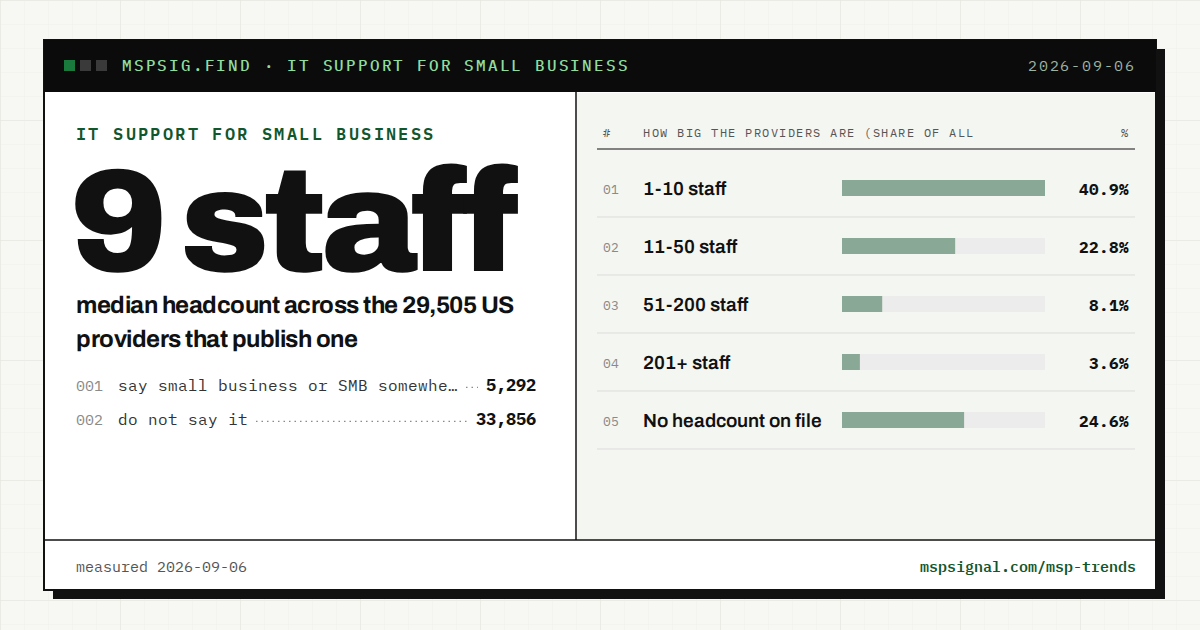Viewport: 1200px width, 630px height.
Task: Click the green square in the header
Action: pos(70,66)
